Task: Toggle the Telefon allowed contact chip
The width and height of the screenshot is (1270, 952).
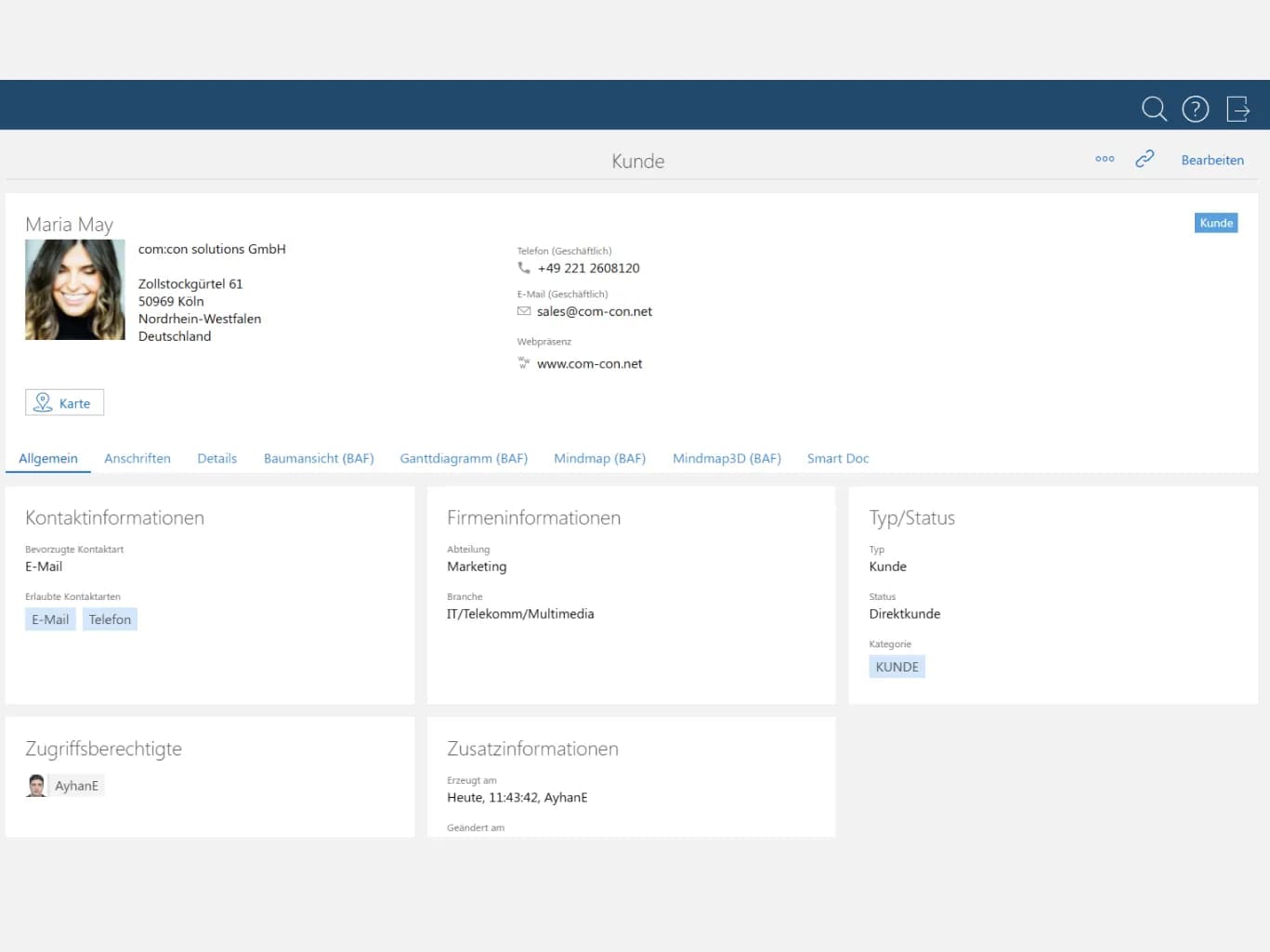Action: (110, 619)
